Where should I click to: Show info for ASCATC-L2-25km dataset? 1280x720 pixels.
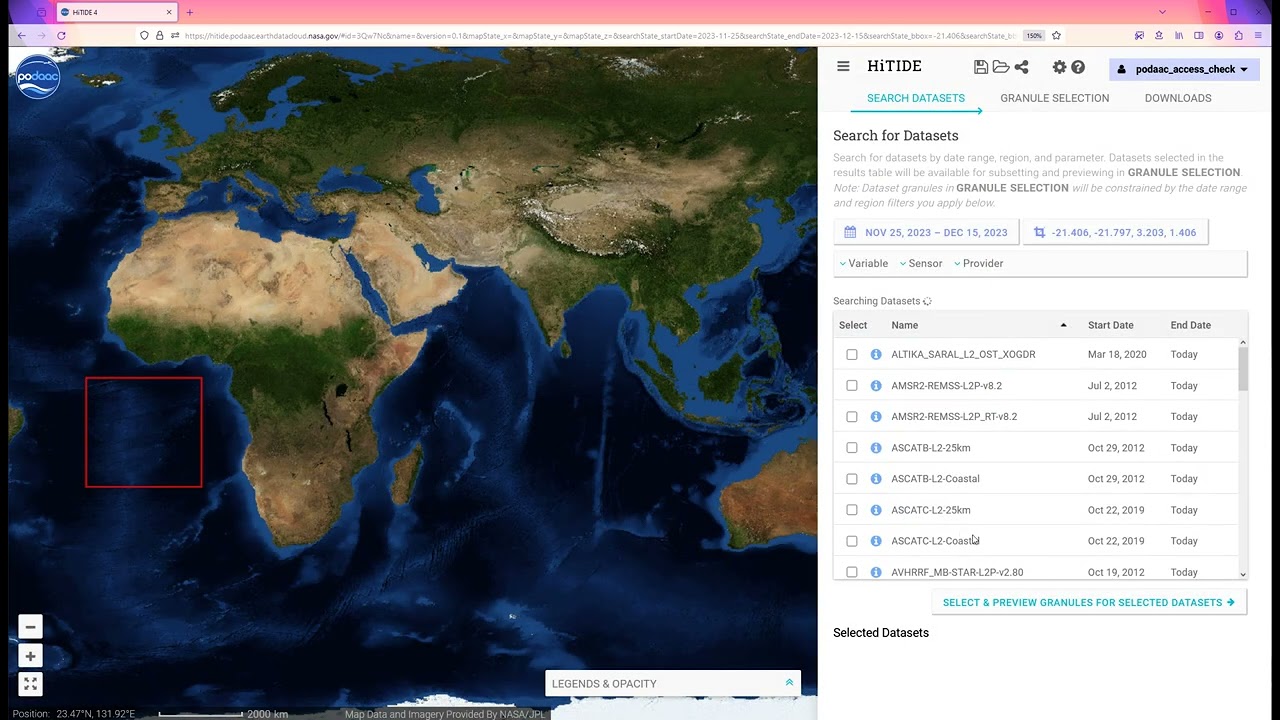(x=876, y=510)
